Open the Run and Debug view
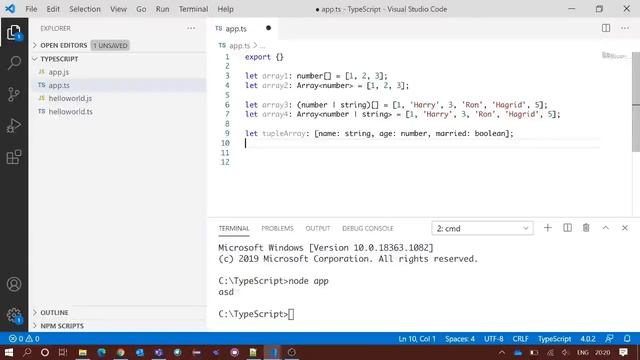 pyautogui.click(x=14, y=126)
